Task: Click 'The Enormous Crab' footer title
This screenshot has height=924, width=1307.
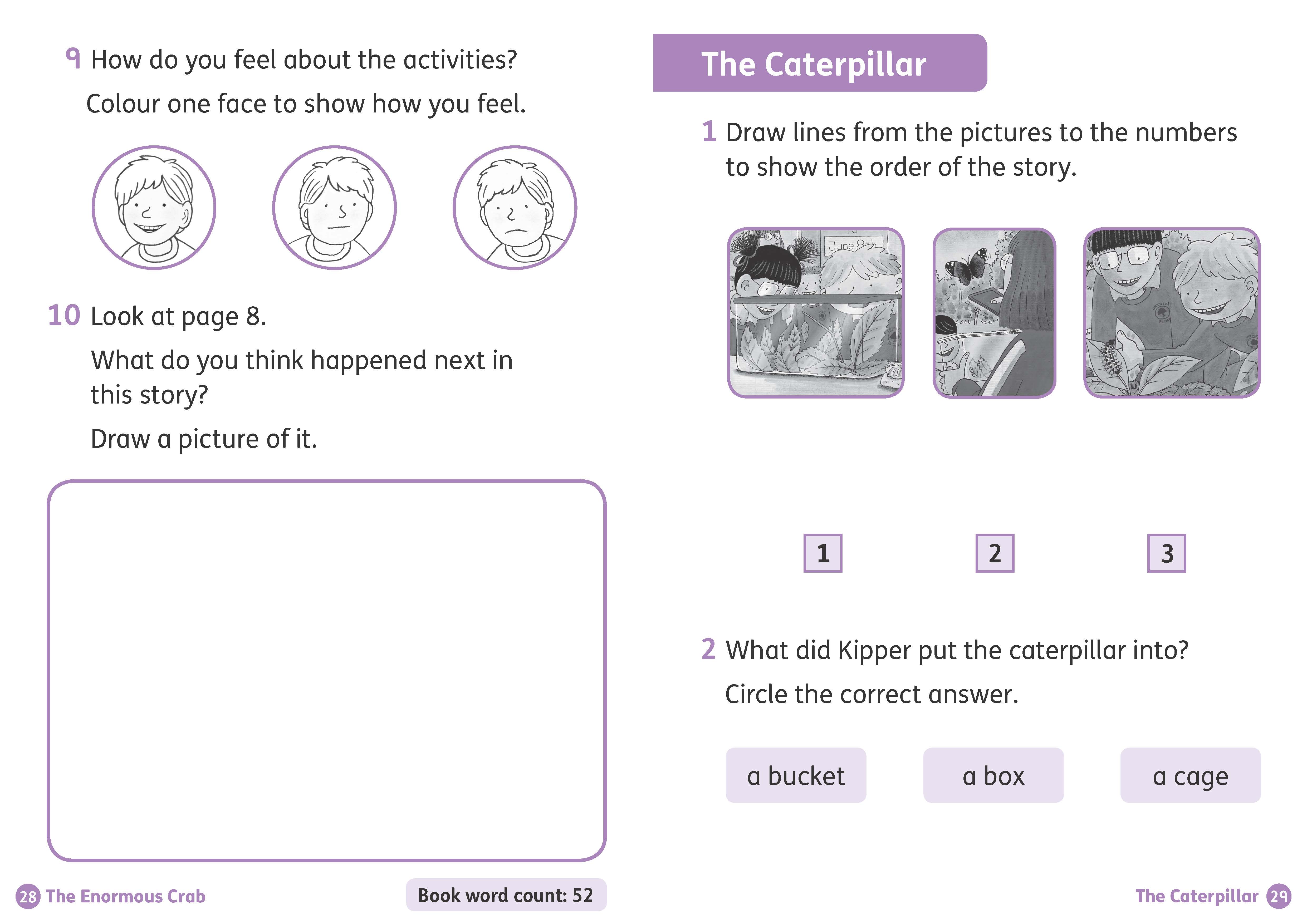Action: (x=126, y=897)
